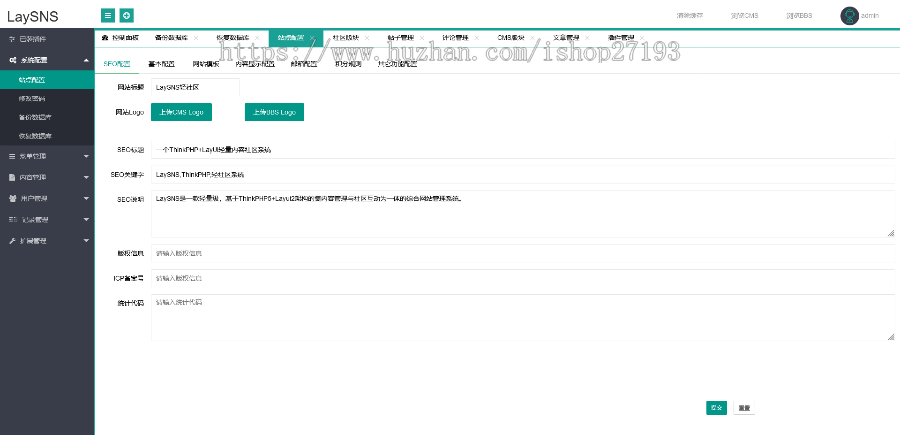Screen dimensions: 900x435
Task: Click the wrench icon beside 扩展管理
Action: click(x=12, y=241)
